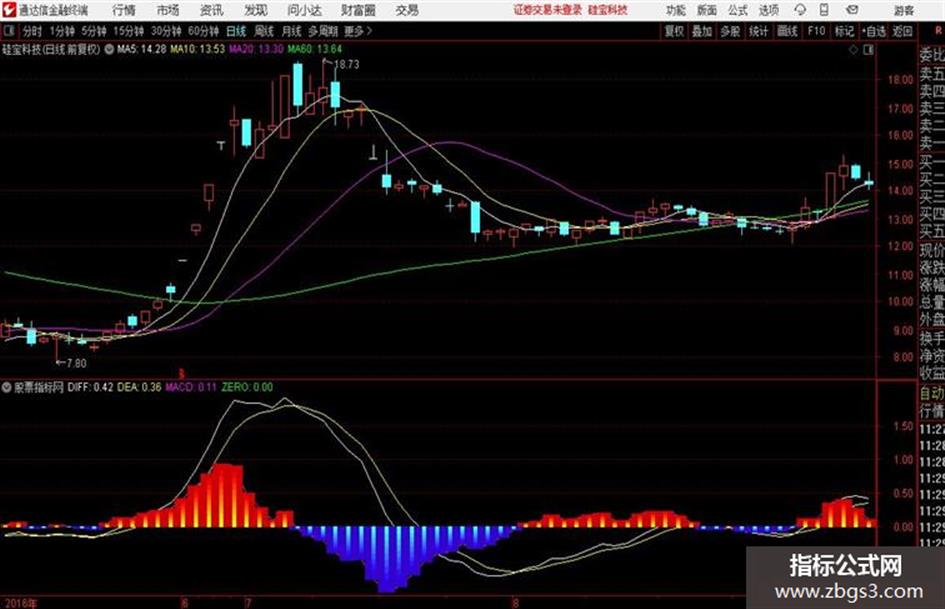Click the month 7 timeline marker

[248, 603]
